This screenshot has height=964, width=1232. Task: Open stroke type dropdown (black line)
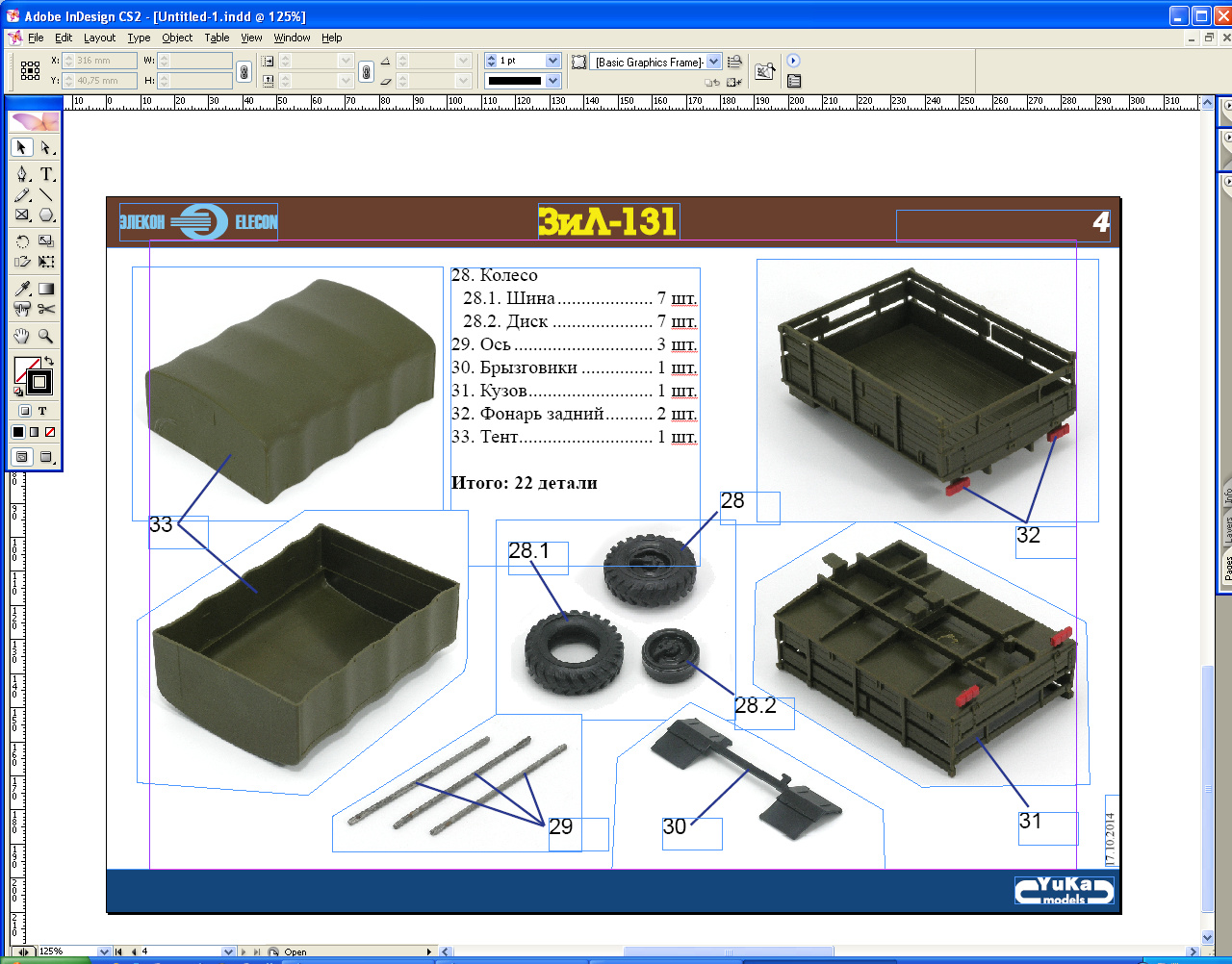pos(552,81)
